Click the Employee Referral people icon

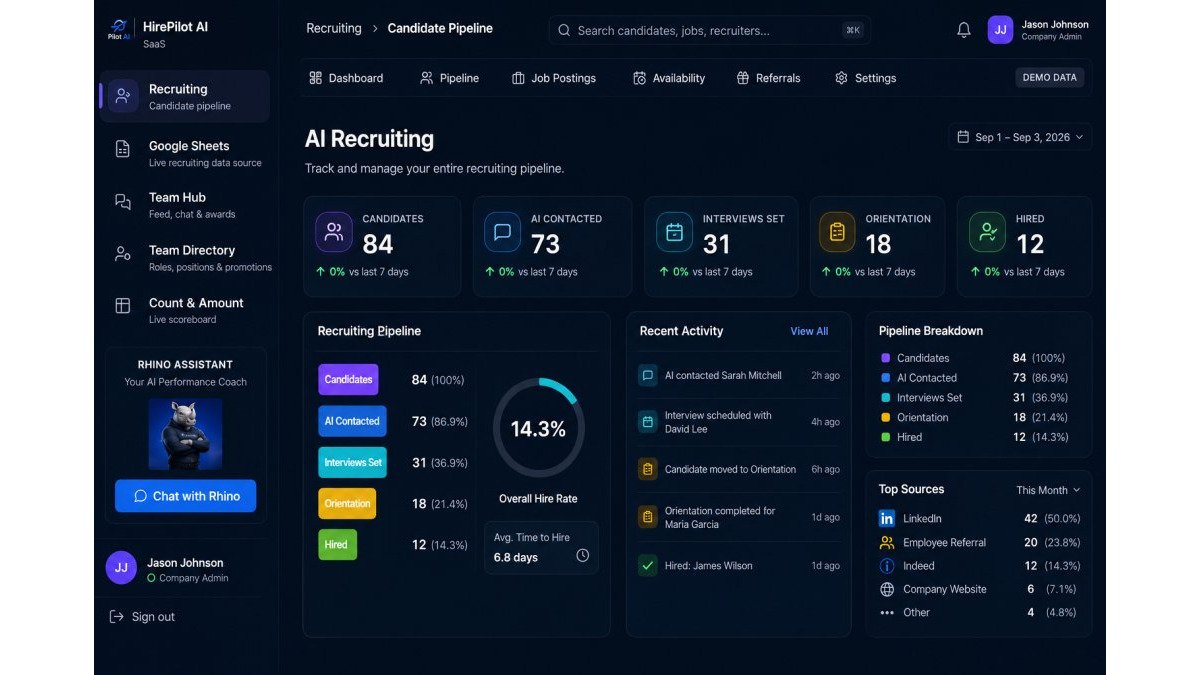tap(887, 542)
